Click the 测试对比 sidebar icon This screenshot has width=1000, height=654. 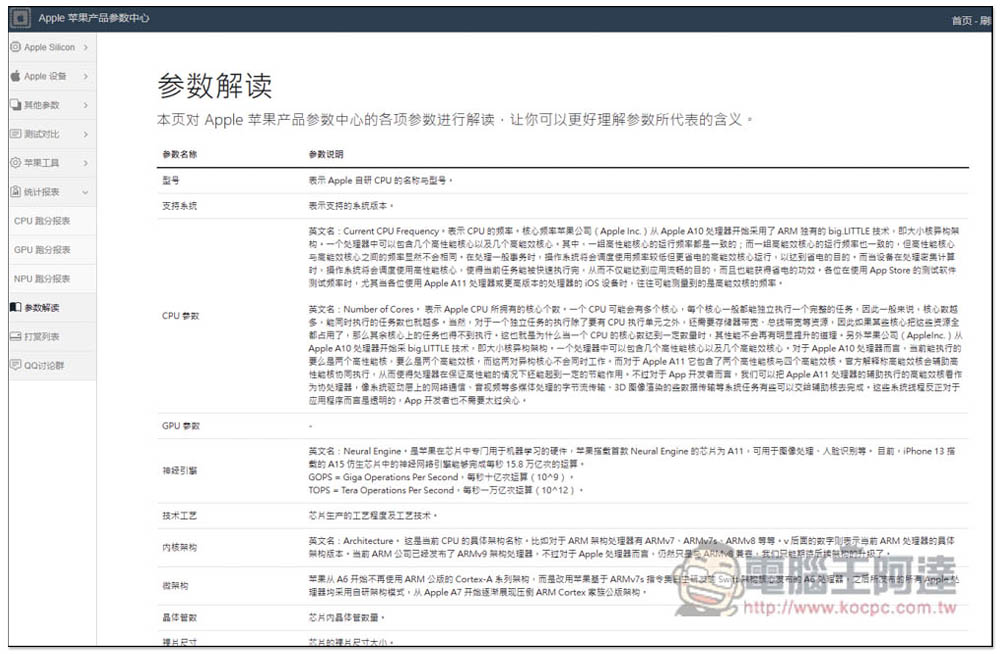point(16,134)
